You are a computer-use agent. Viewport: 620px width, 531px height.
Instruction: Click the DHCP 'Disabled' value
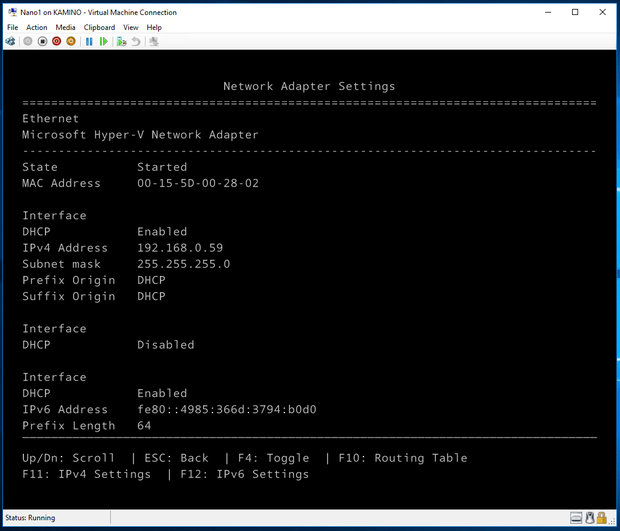(x=166, y=345)
